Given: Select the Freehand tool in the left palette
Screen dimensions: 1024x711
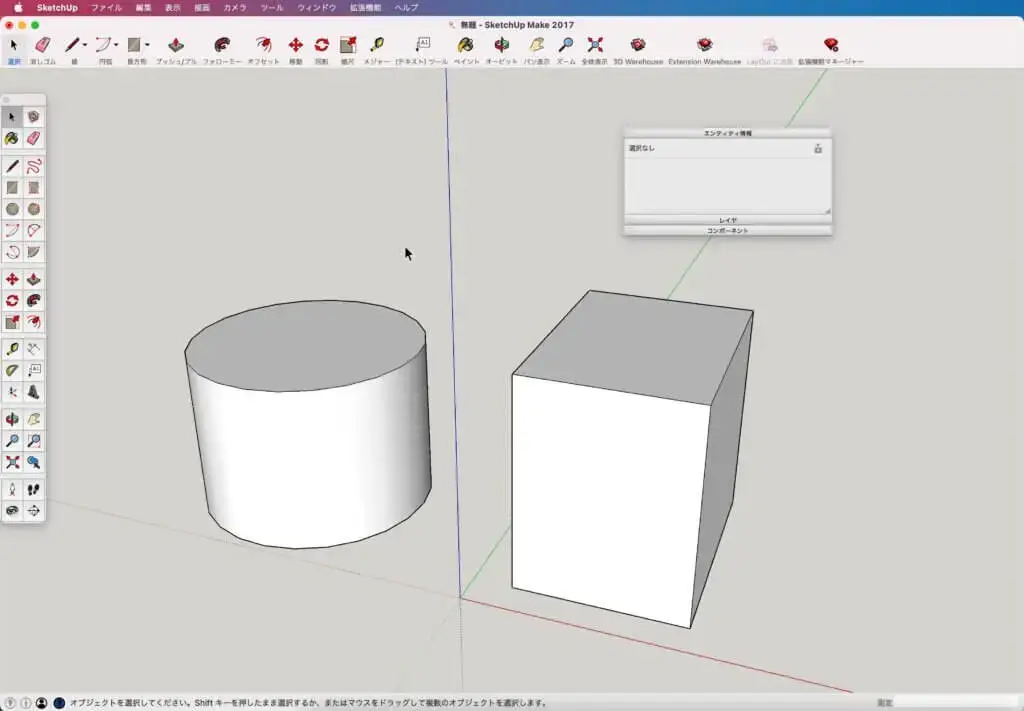Looking at the screenshot, I should pyautogui.click(x=33, y=166).
